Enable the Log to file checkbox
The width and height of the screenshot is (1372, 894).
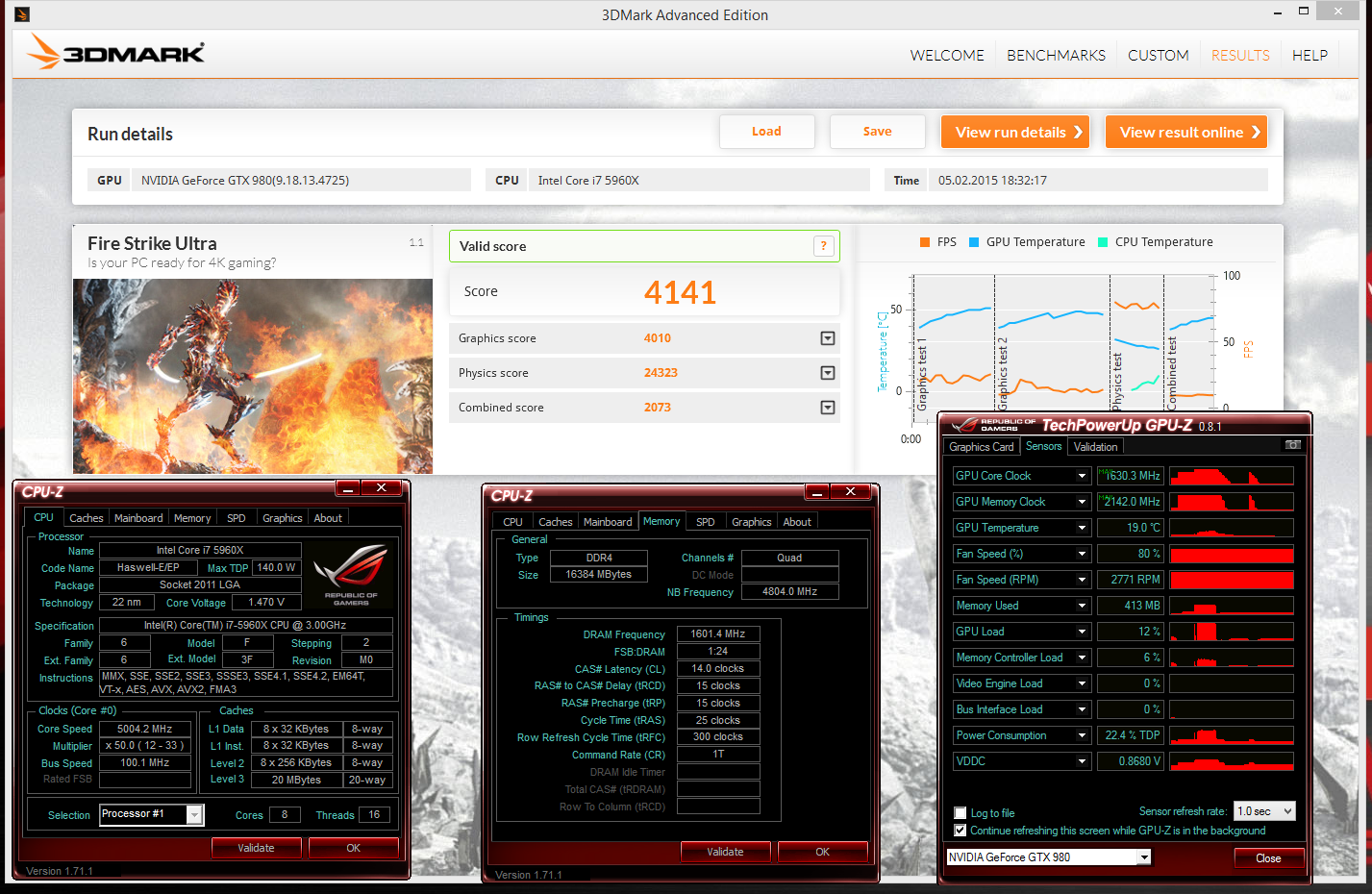point(960,813)
